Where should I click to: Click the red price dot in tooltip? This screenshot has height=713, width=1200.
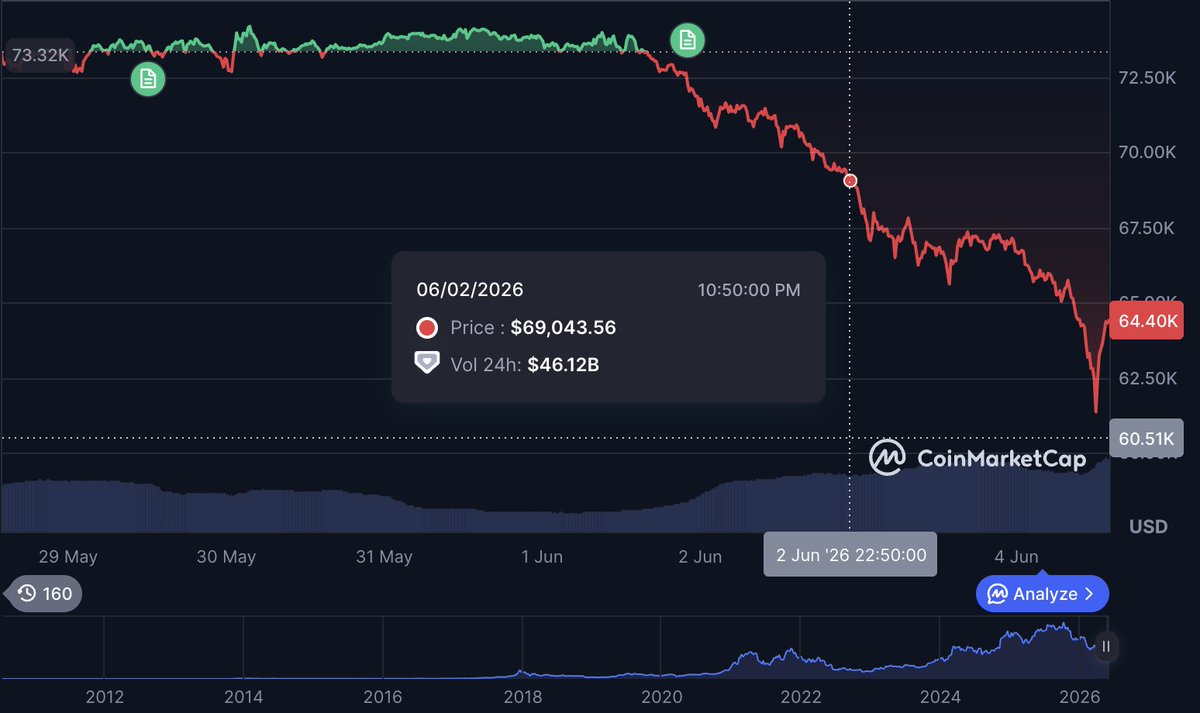pos(427,327)
